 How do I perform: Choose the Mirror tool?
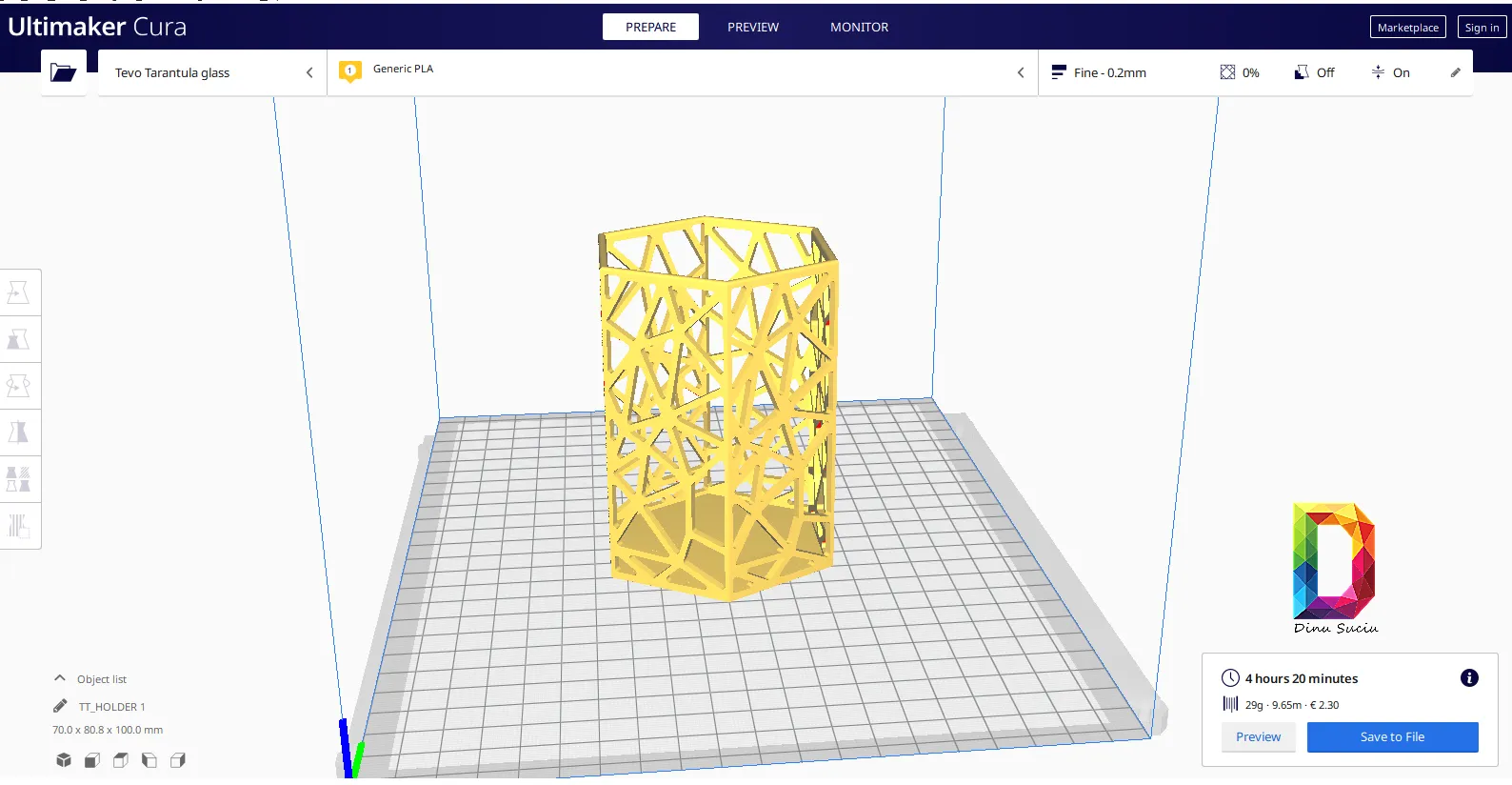click(19, 433)
